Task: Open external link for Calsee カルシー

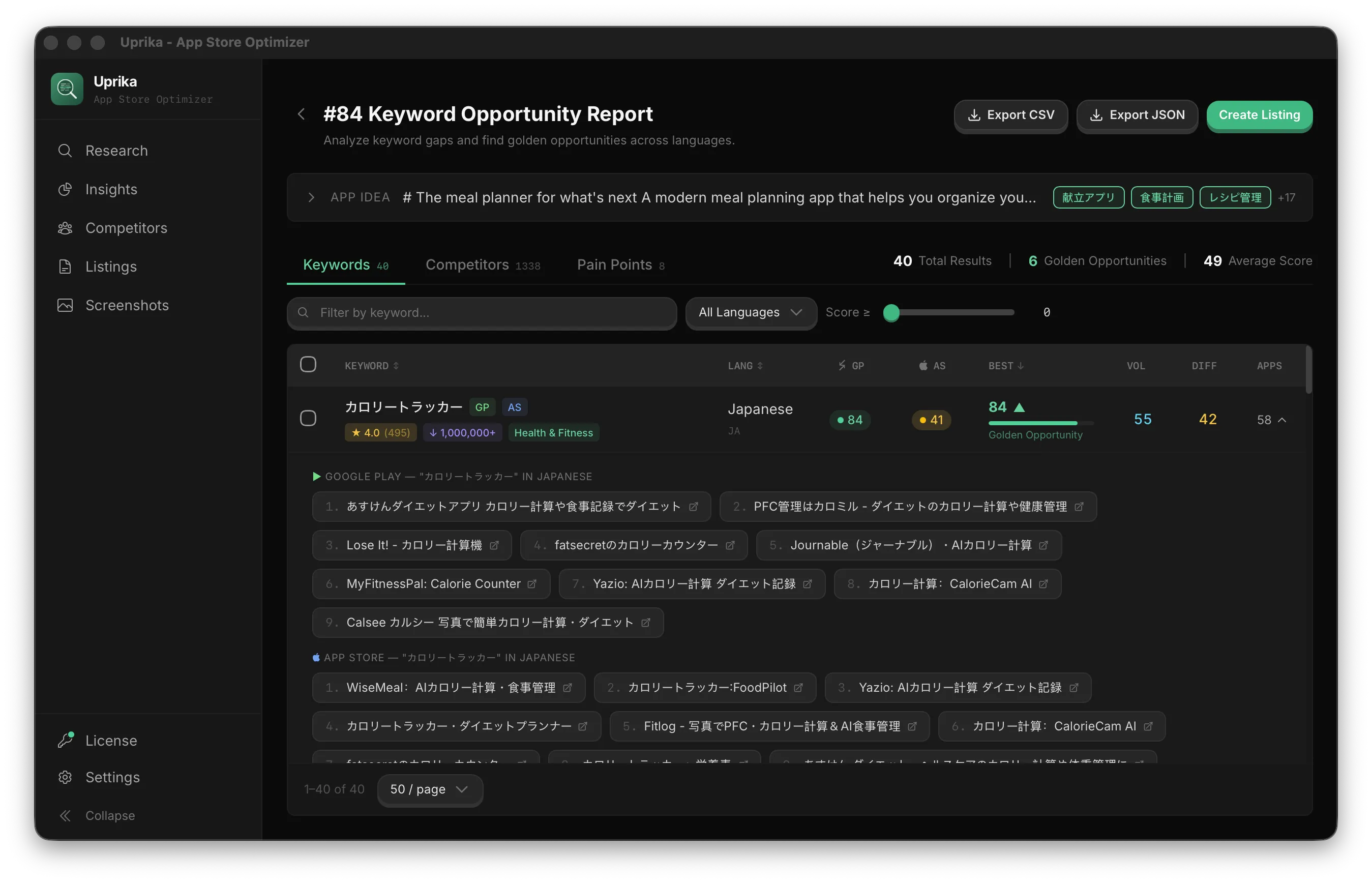Action: point(646,623)
